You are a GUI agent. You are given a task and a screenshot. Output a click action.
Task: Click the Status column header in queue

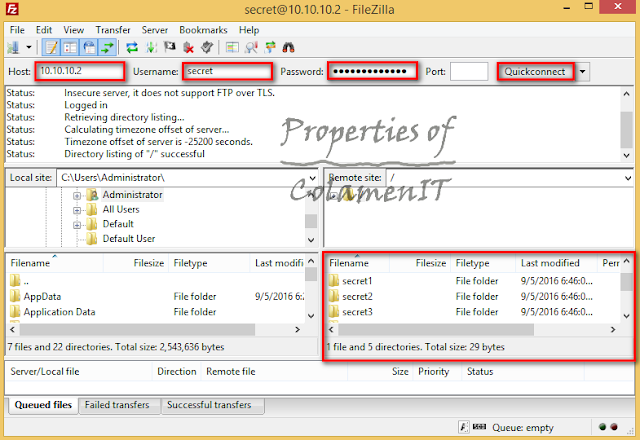523,372
